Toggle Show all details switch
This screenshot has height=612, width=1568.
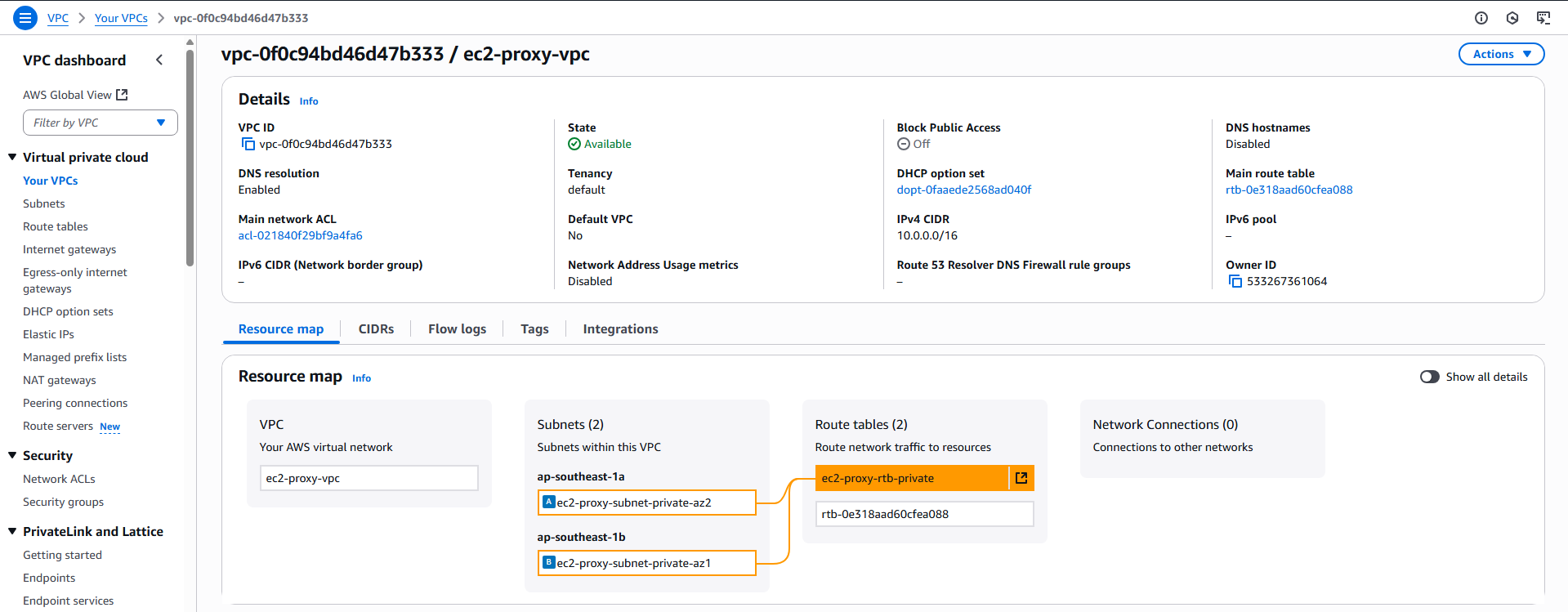point(1429,377)
